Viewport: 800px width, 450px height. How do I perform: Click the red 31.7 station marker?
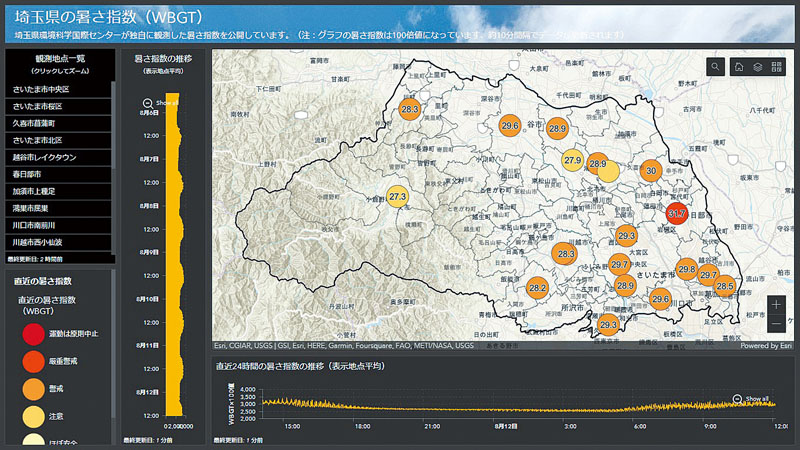point(676,214)
